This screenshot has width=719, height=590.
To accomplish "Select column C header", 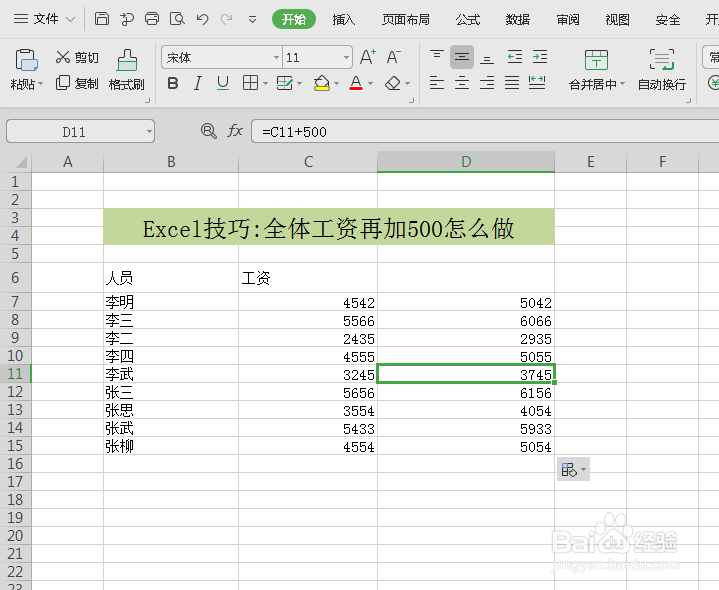I will coord(308,162).
